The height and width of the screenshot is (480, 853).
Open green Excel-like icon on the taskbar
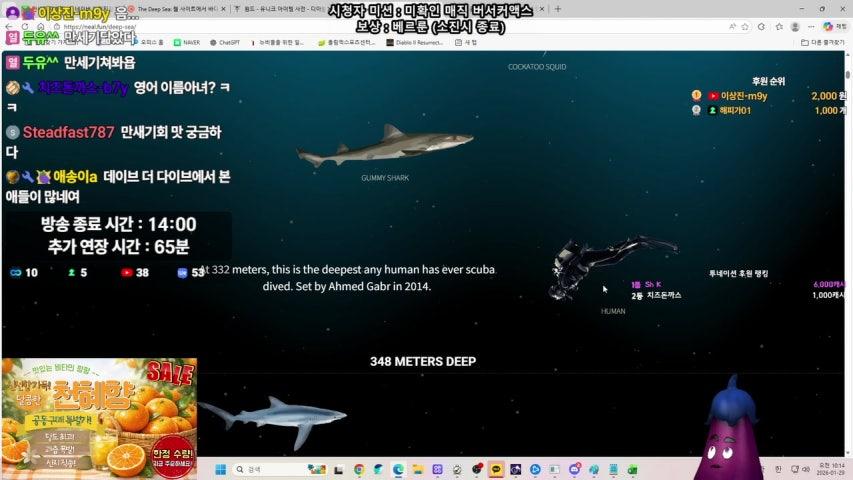coord(633,470)
